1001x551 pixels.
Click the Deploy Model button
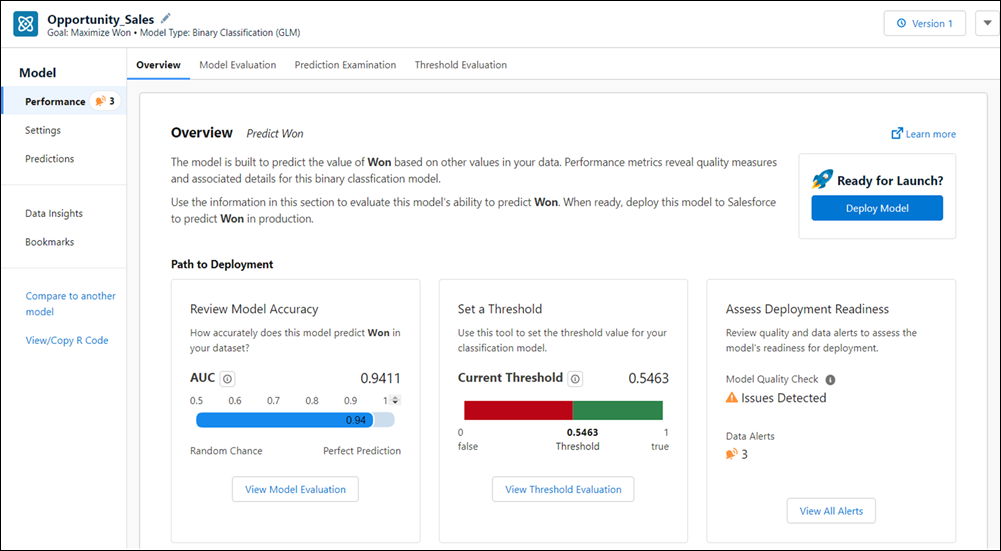pos(877,208)
